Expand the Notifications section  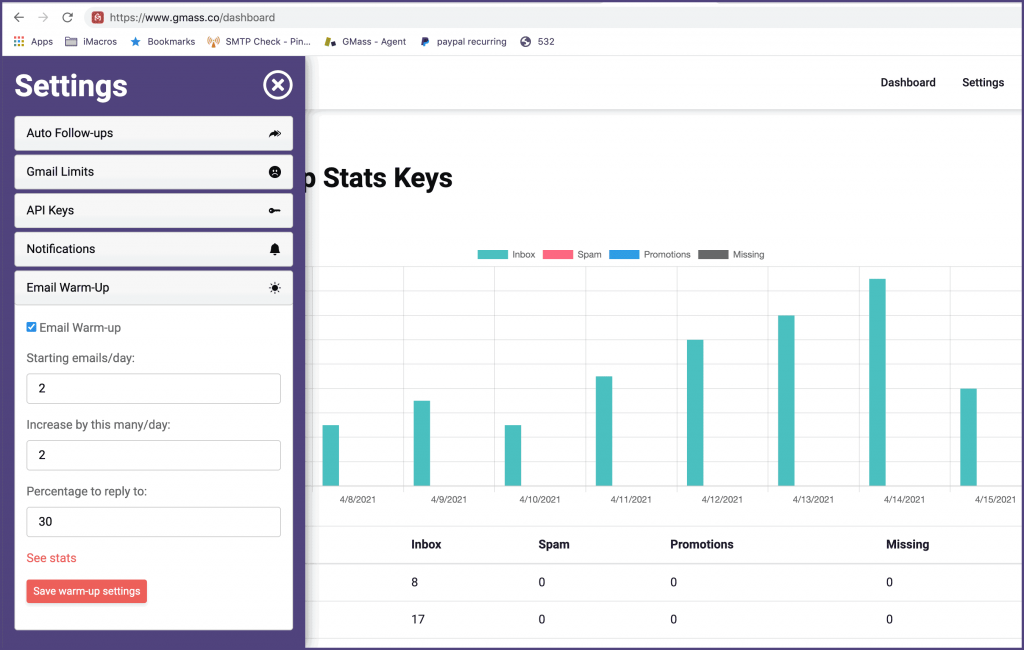tap(153, 249)
